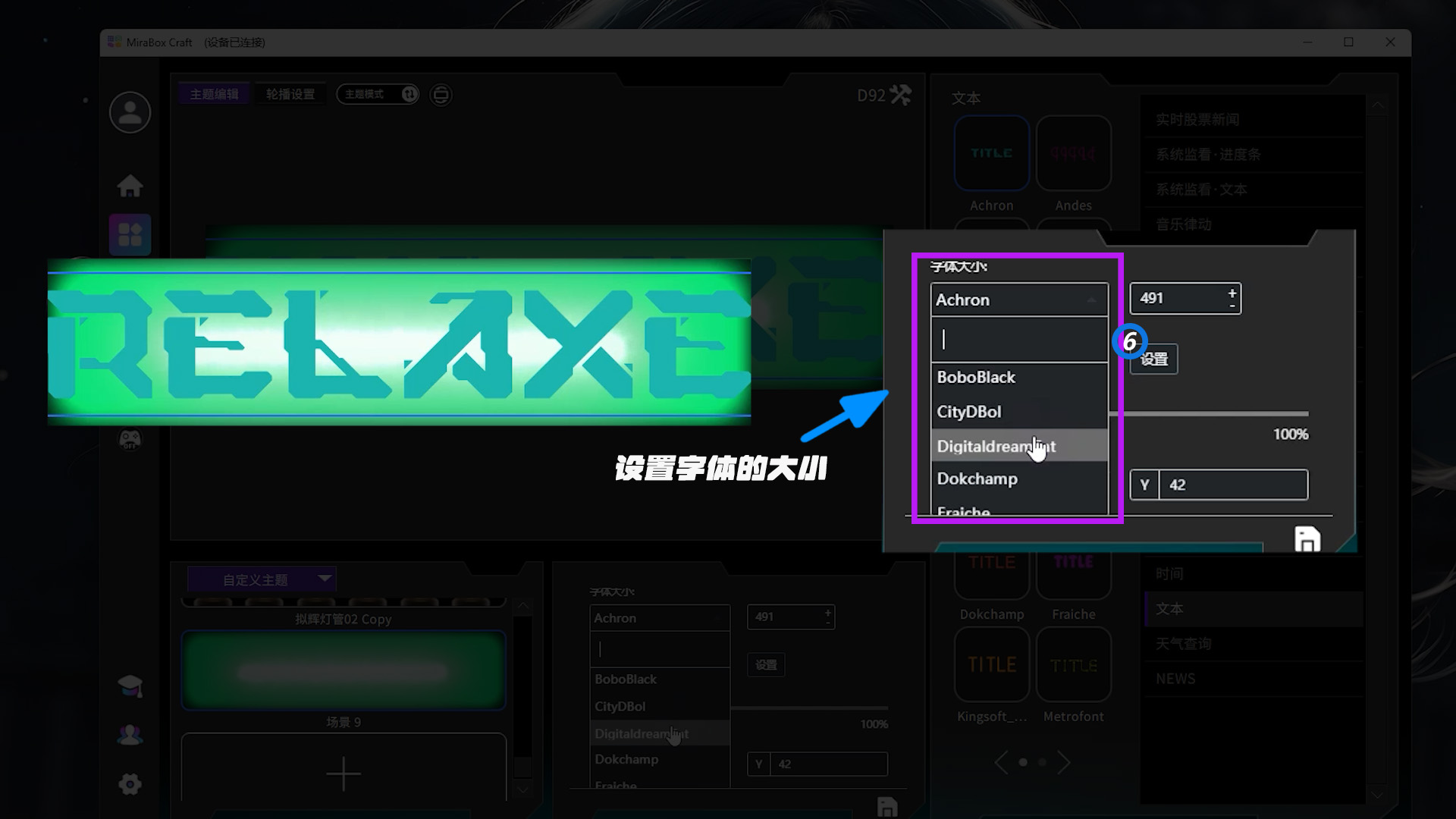Viewport: 1456px width, 819px height.
Task: Open the community users sidebar icon
Action: click(x=130, y=735)
